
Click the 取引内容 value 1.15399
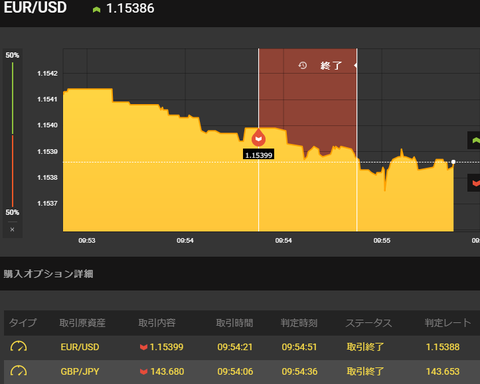167,347
